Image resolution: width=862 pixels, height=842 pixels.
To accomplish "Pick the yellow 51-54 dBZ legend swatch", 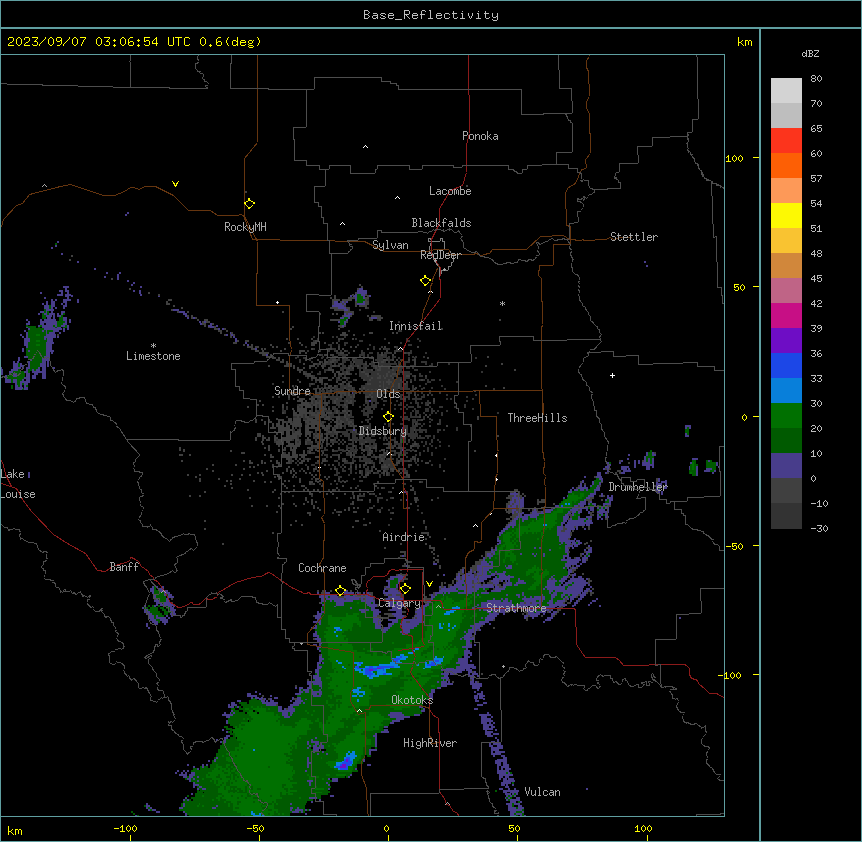I will [x=786, y=216].
